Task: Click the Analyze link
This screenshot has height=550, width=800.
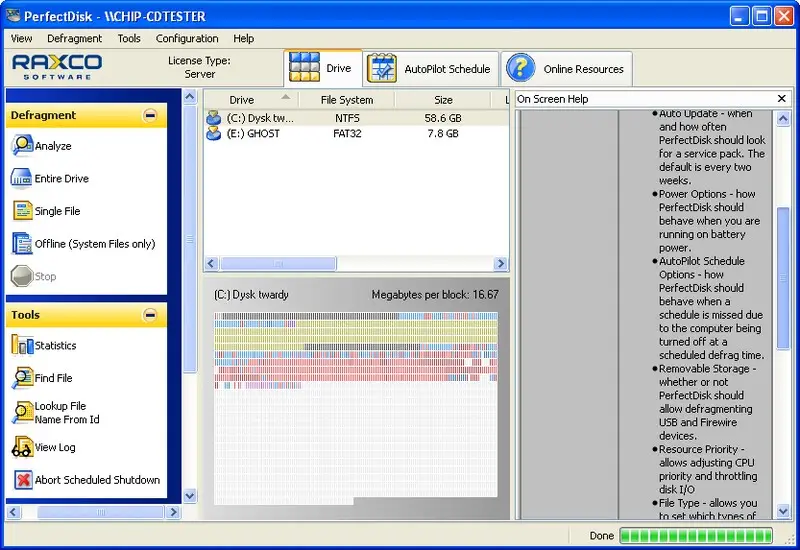Action: pos(53,146)
